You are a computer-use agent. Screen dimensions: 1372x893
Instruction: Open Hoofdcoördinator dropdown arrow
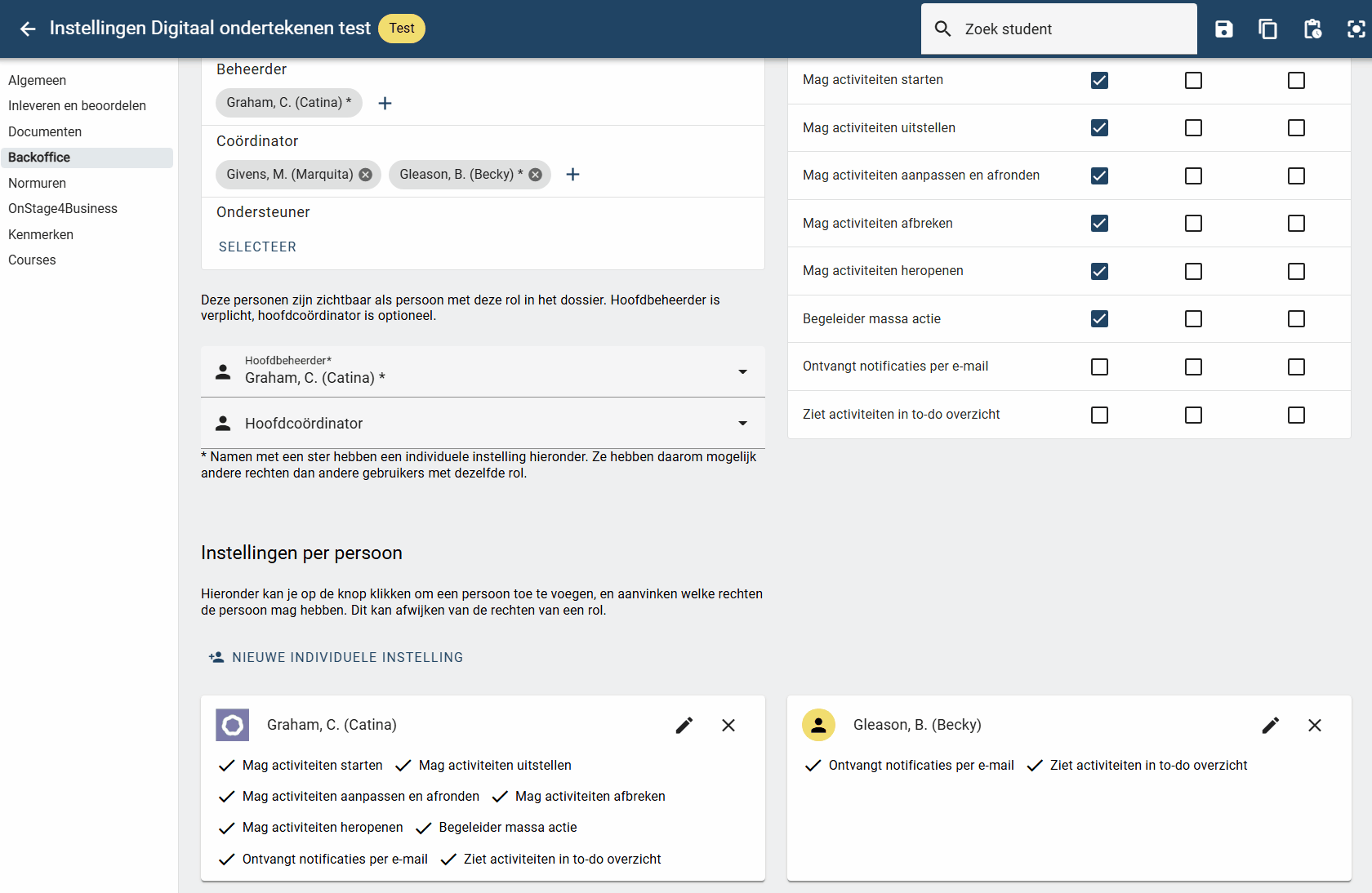point(743,424)
